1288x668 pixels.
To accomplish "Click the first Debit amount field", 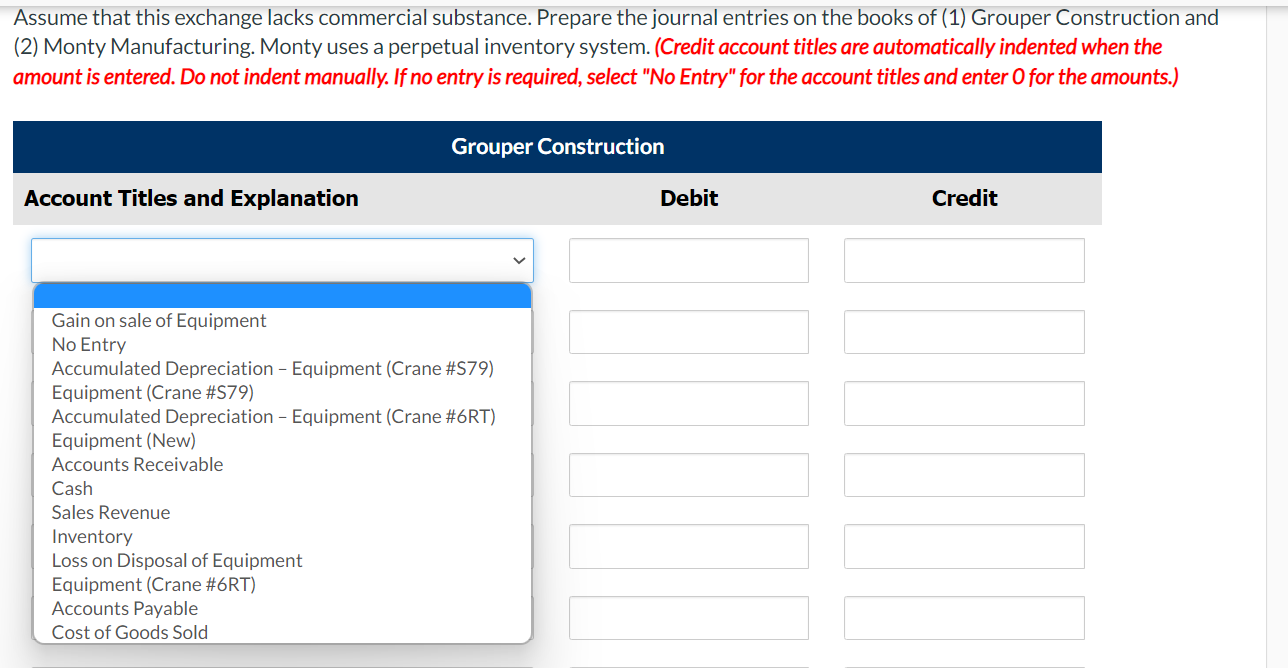I will pos(688,260).
